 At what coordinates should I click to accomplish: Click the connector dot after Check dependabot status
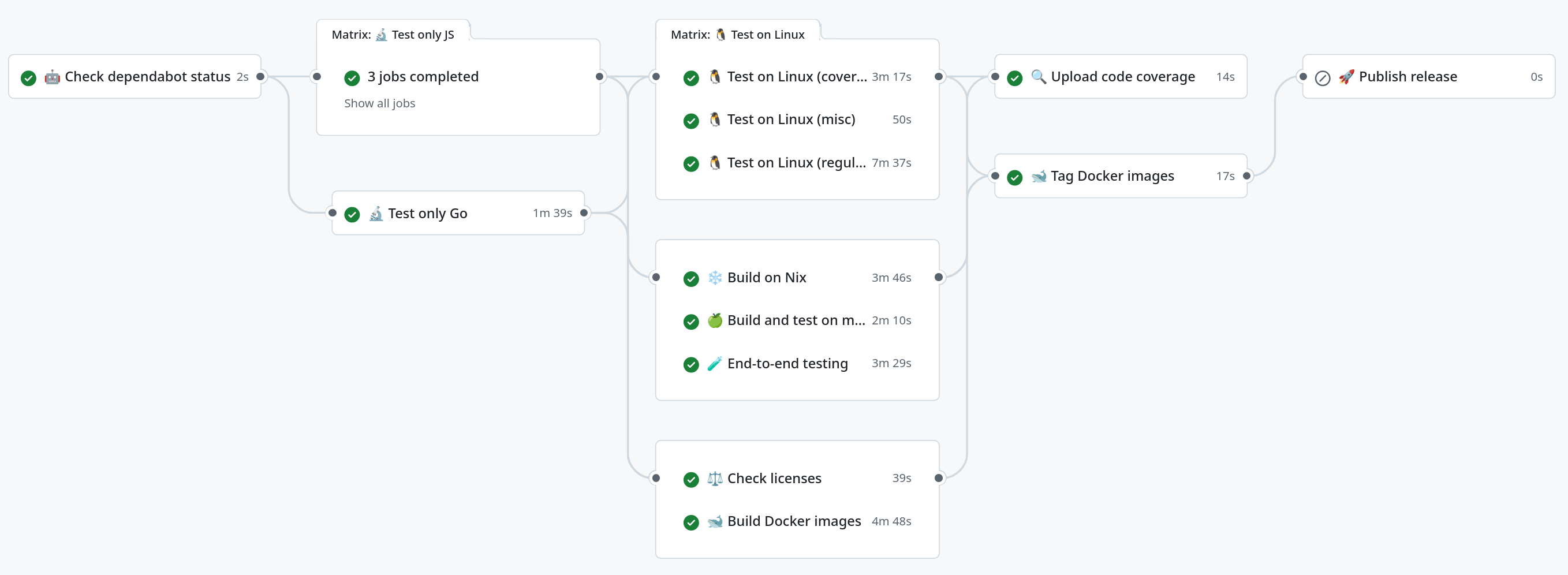[x=261, y=77]
